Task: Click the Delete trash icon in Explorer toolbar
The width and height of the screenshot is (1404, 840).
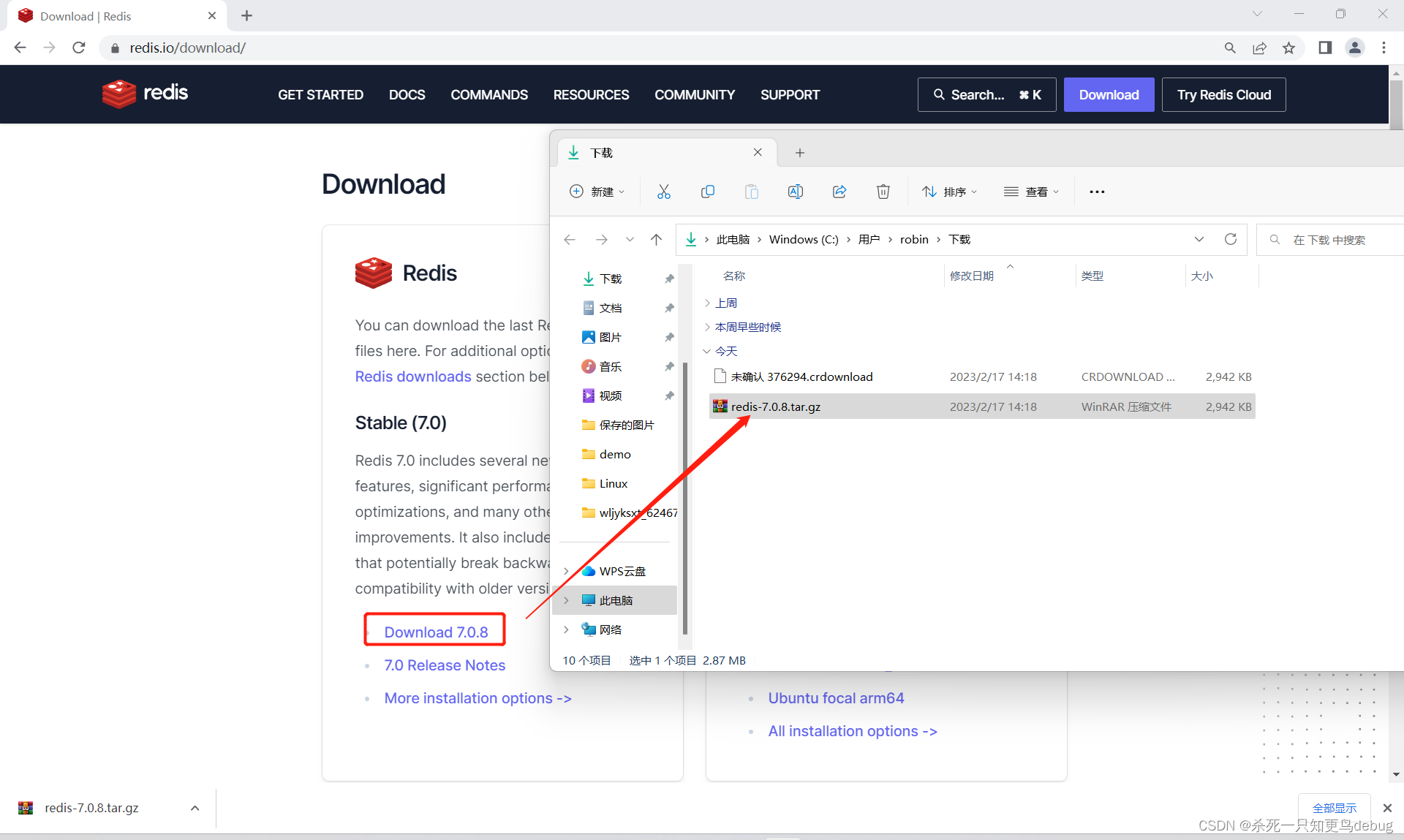Action: [883, 192]
